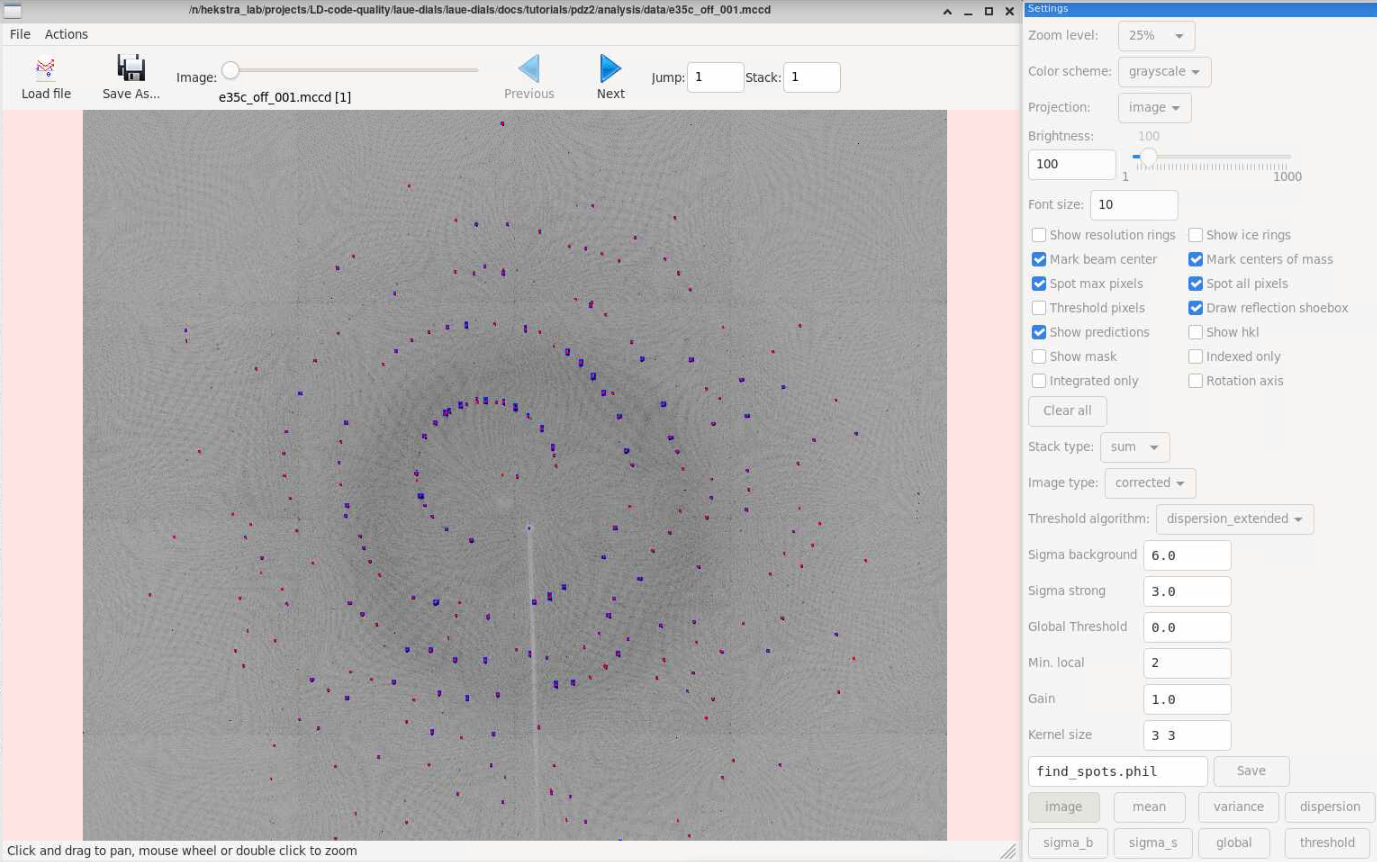Advance with the Next arrow icon

[610, 69]
